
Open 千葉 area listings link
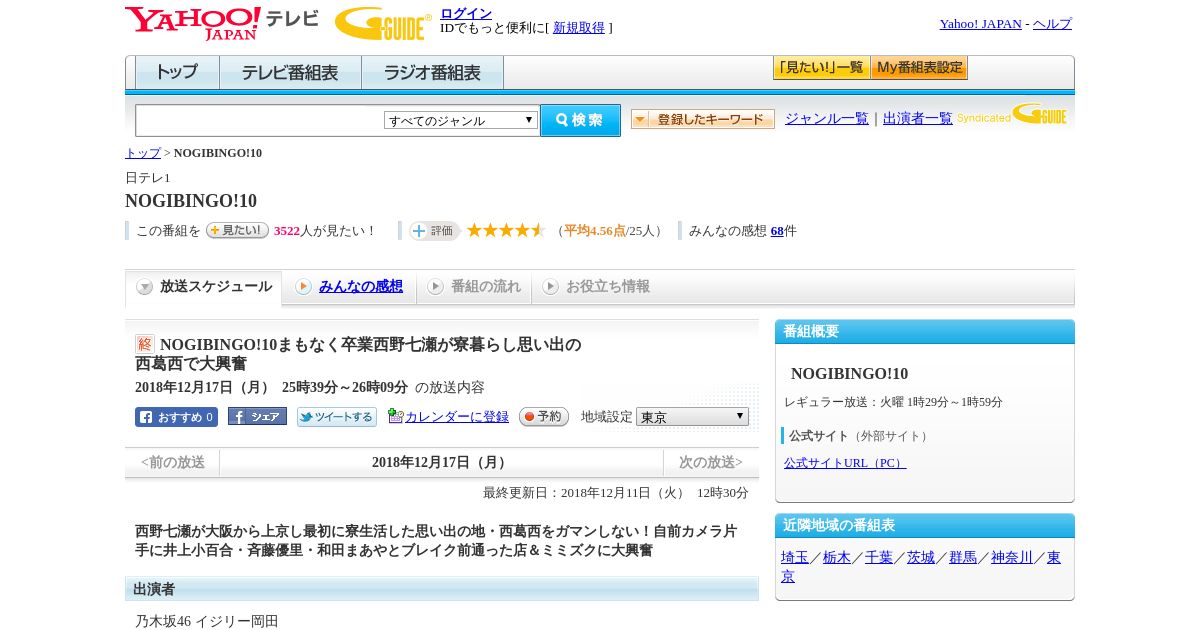(x=879, y=557)
